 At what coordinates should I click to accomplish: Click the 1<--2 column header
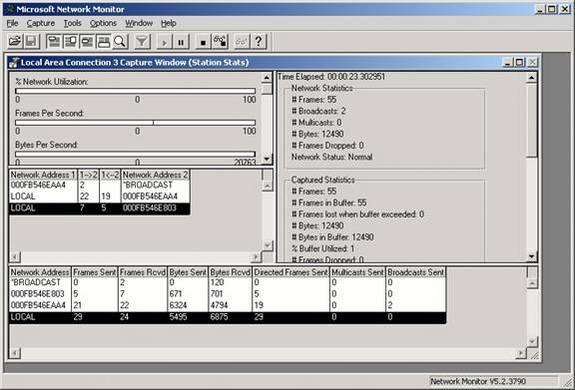(x=110, y=175)
